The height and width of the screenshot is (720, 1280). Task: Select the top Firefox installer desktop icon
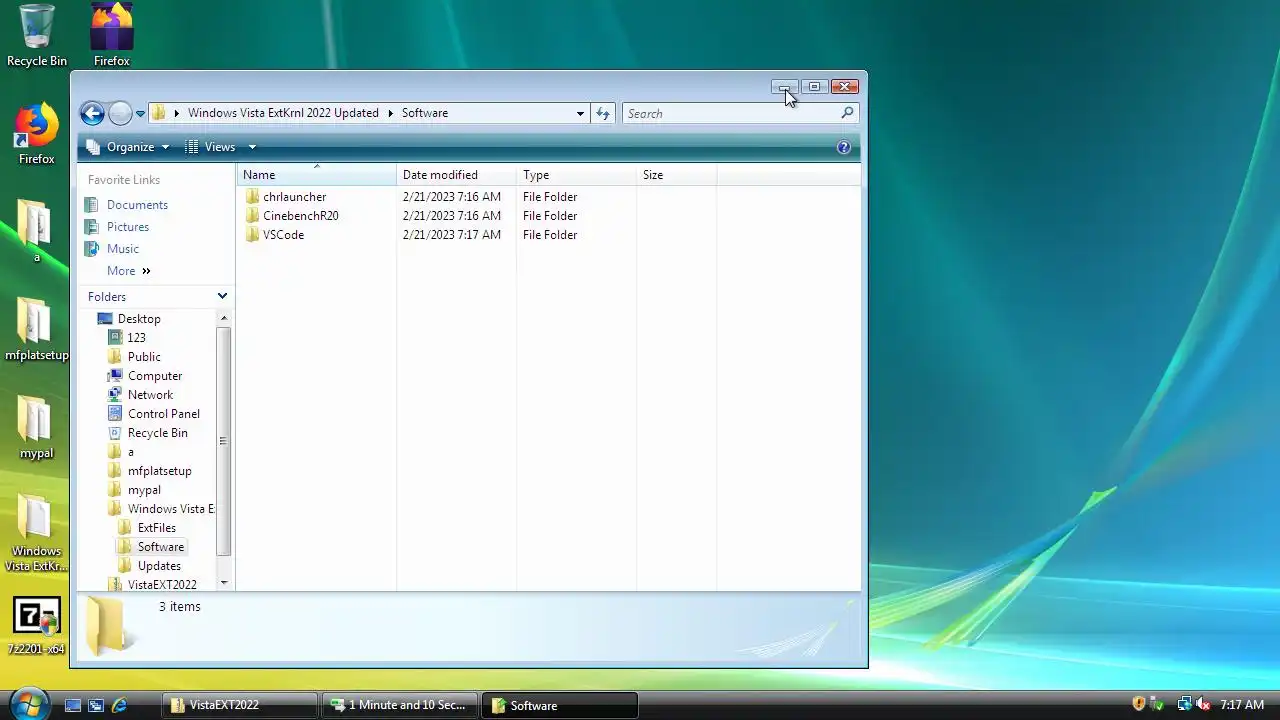[x=112, y=36]
